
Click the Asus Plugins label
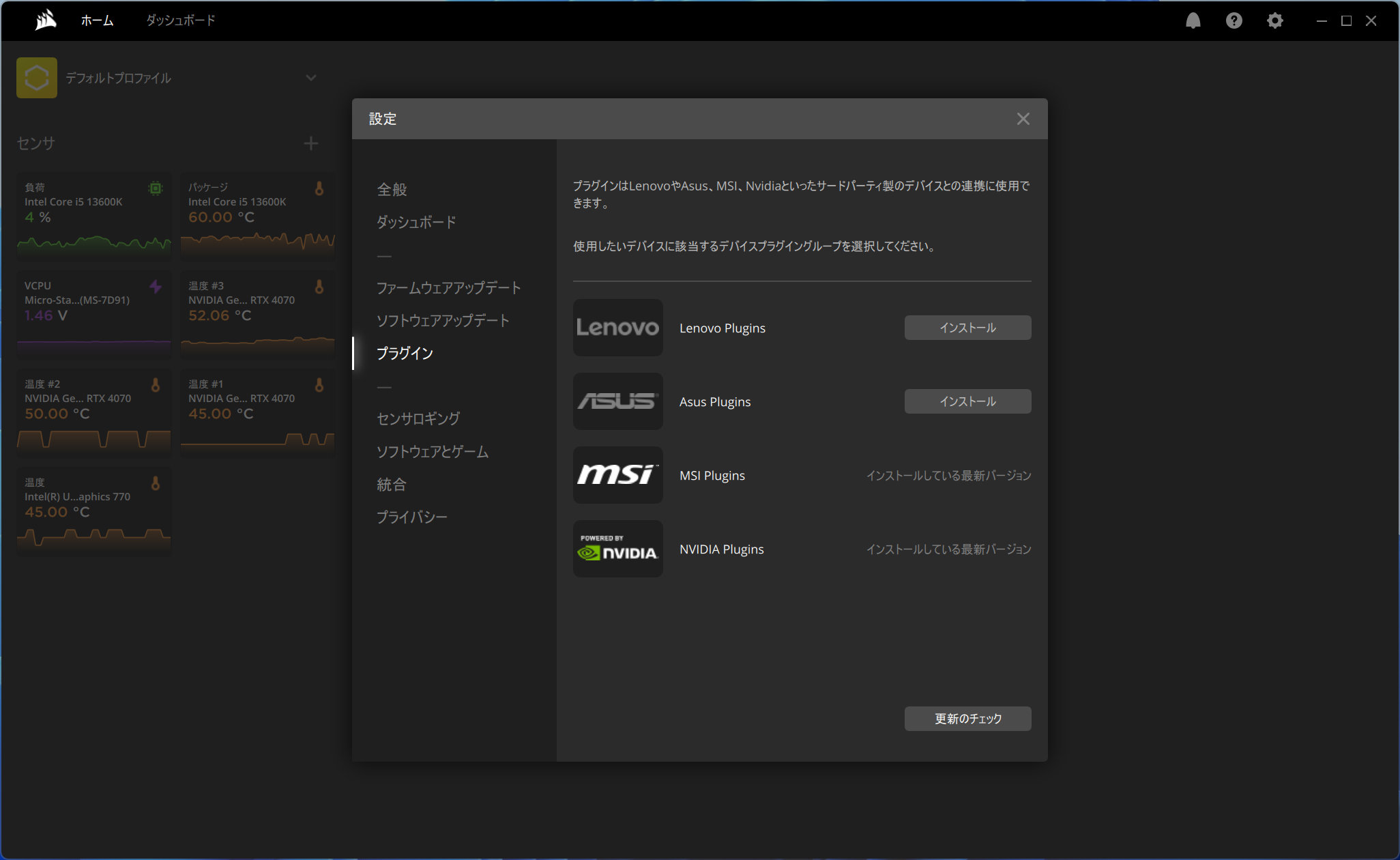point(715,401)
